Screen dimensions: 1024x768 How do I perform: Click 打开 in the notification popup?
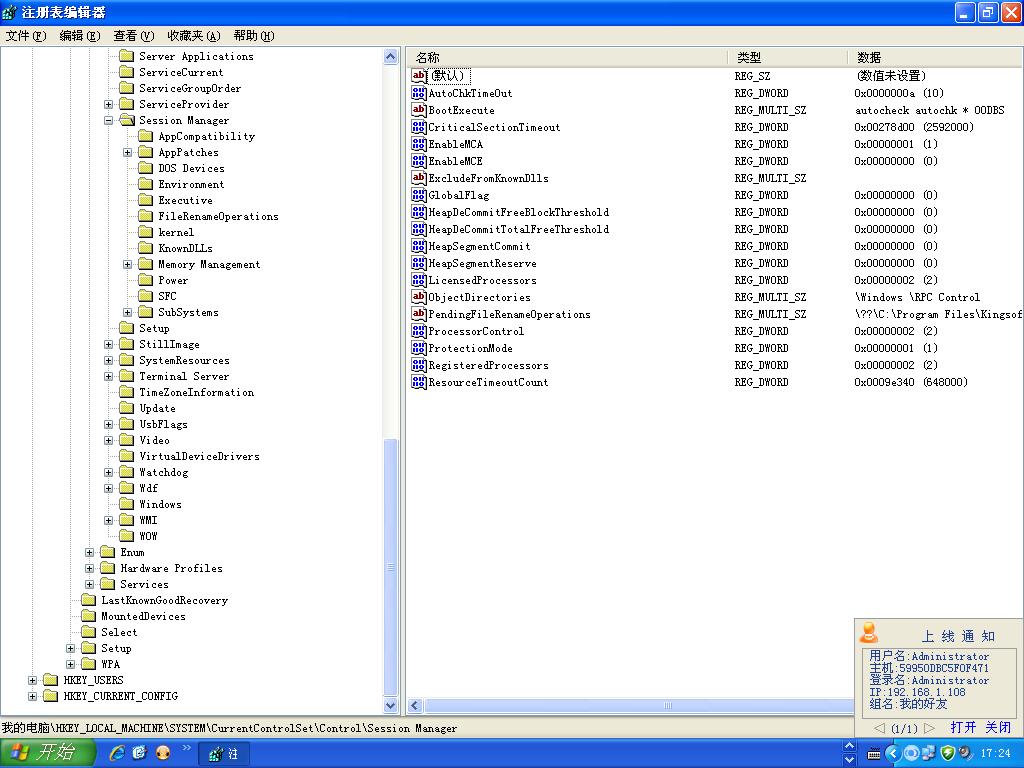(963, 727)
